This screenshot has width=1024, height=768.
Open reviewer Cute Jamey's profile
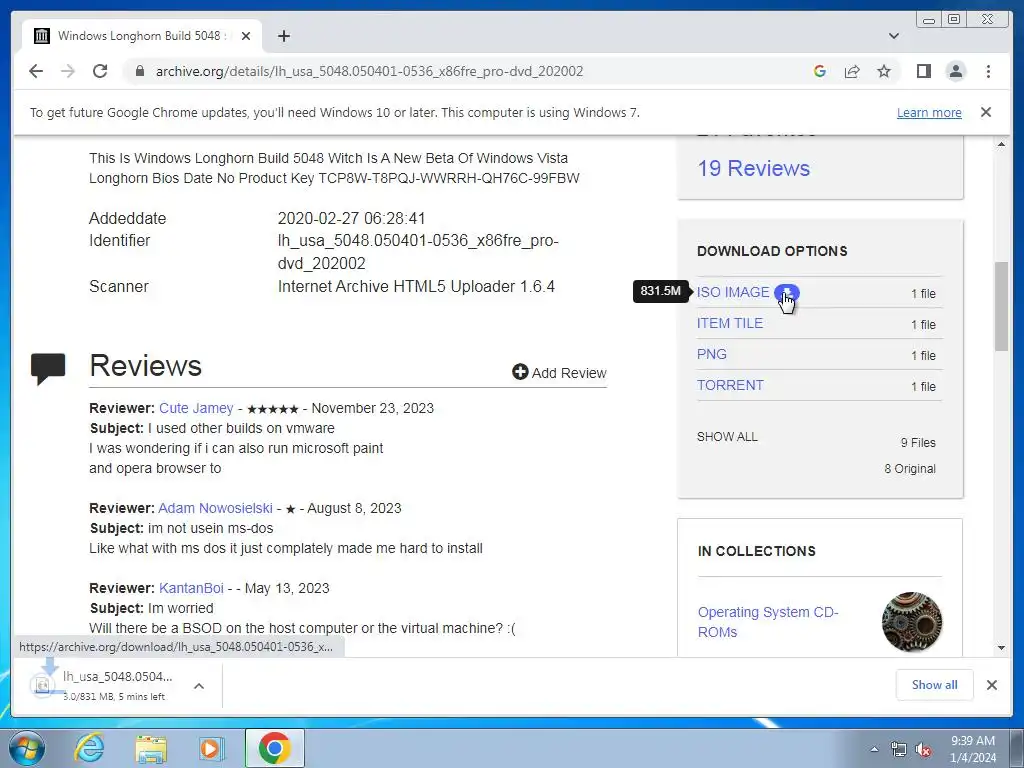point(196,408)
